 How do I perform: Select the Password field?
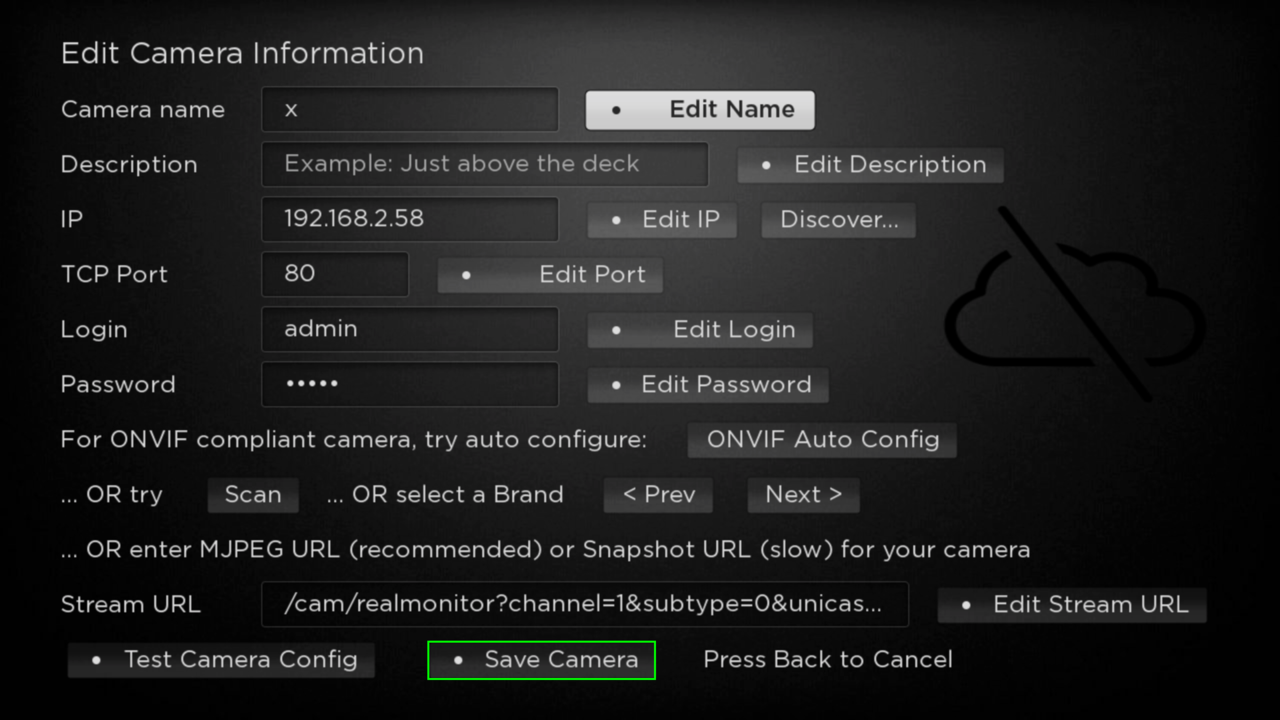tap(410, 384)
